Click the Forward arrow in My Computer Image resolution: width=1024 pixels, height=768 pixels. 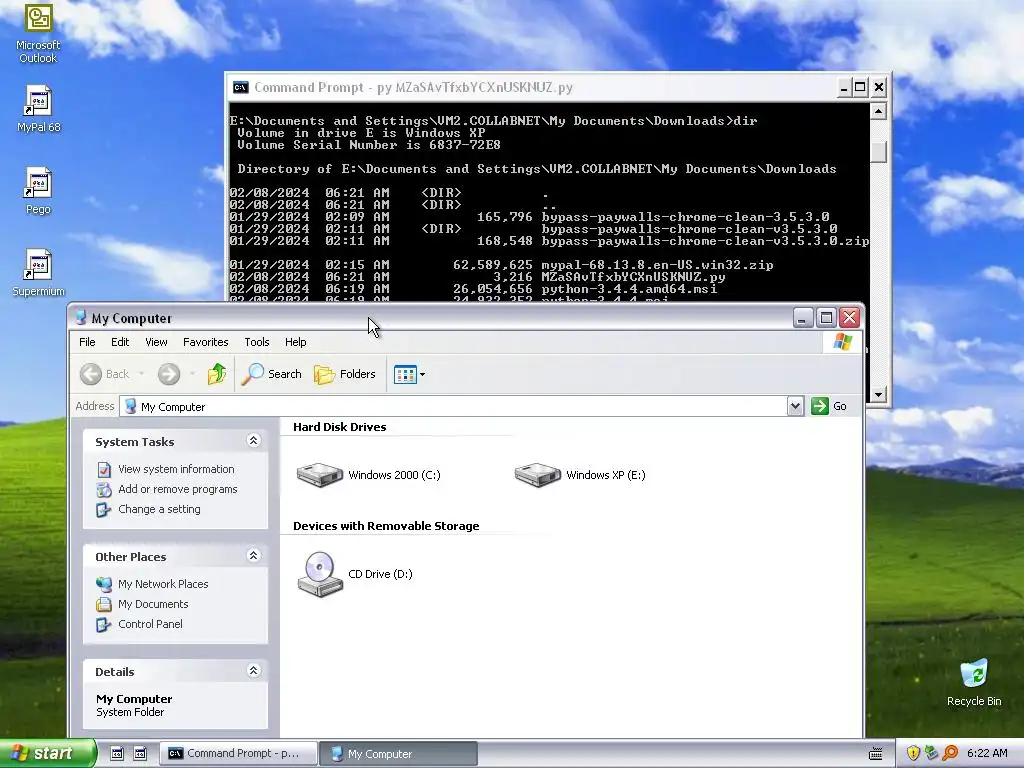[168, 374]
